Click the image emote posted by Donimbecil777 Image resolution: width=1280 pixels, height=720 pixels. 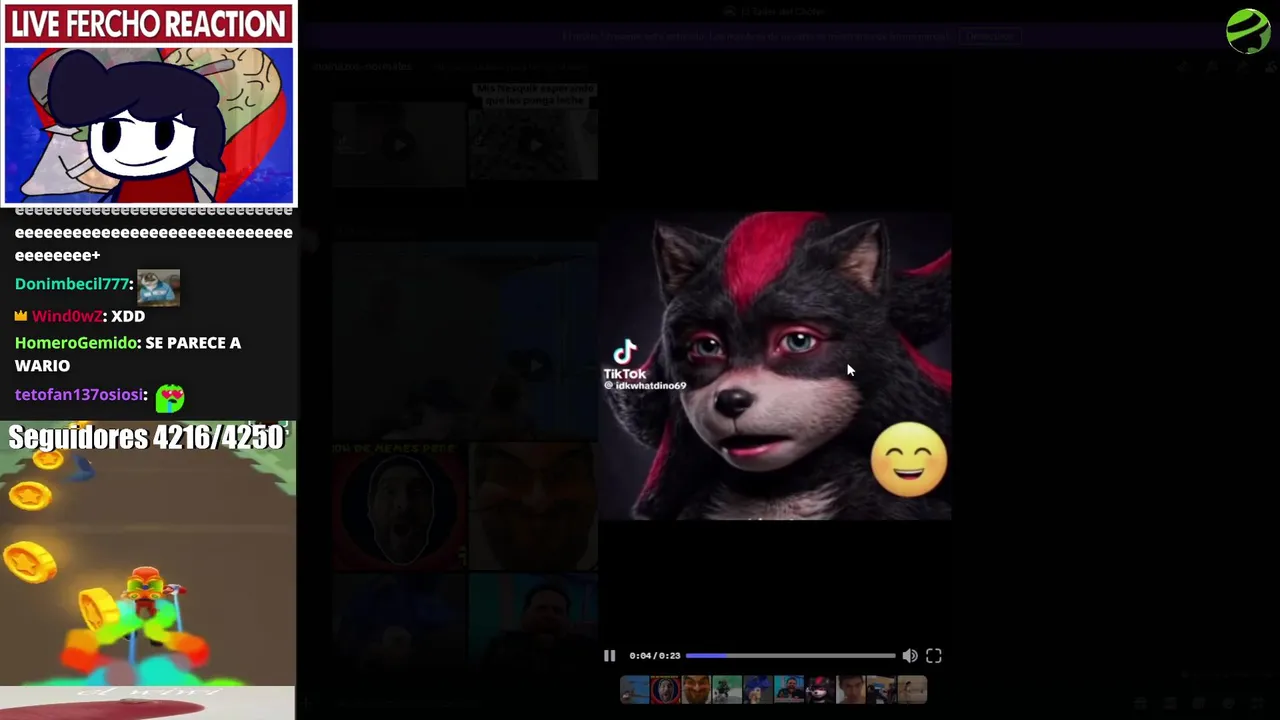click(158, 287)
